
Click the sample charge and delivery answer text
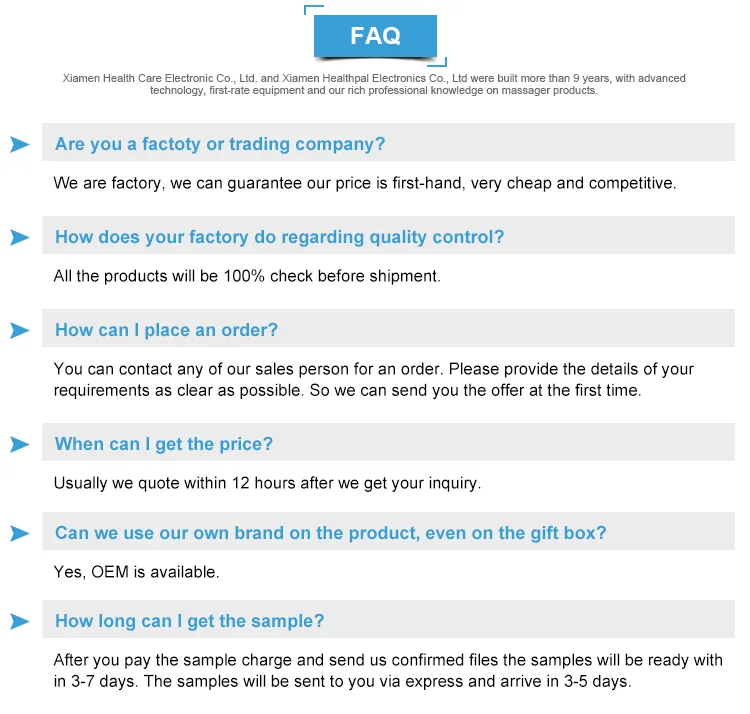(388, 671)
